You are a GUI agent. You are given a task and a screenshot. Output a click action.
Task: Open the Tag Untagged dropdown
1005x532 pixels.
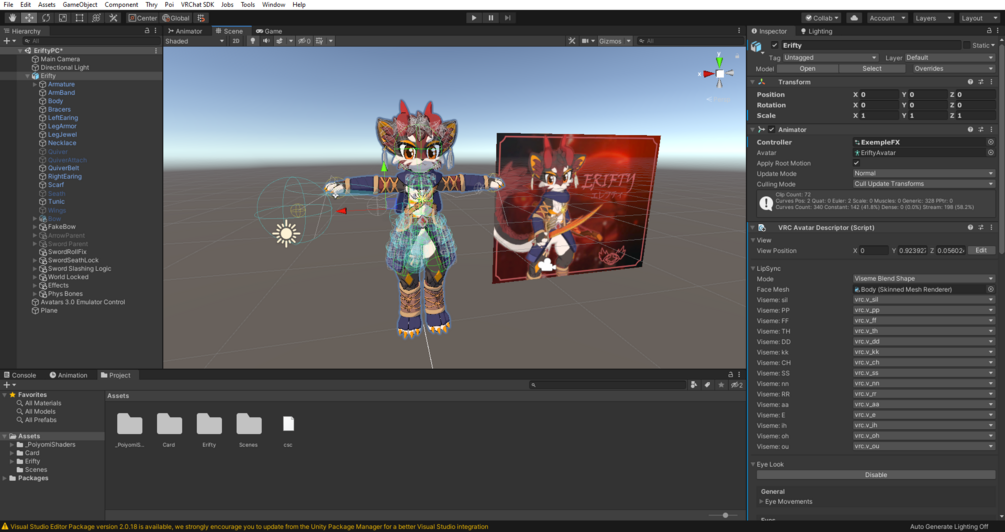point(830,58)
